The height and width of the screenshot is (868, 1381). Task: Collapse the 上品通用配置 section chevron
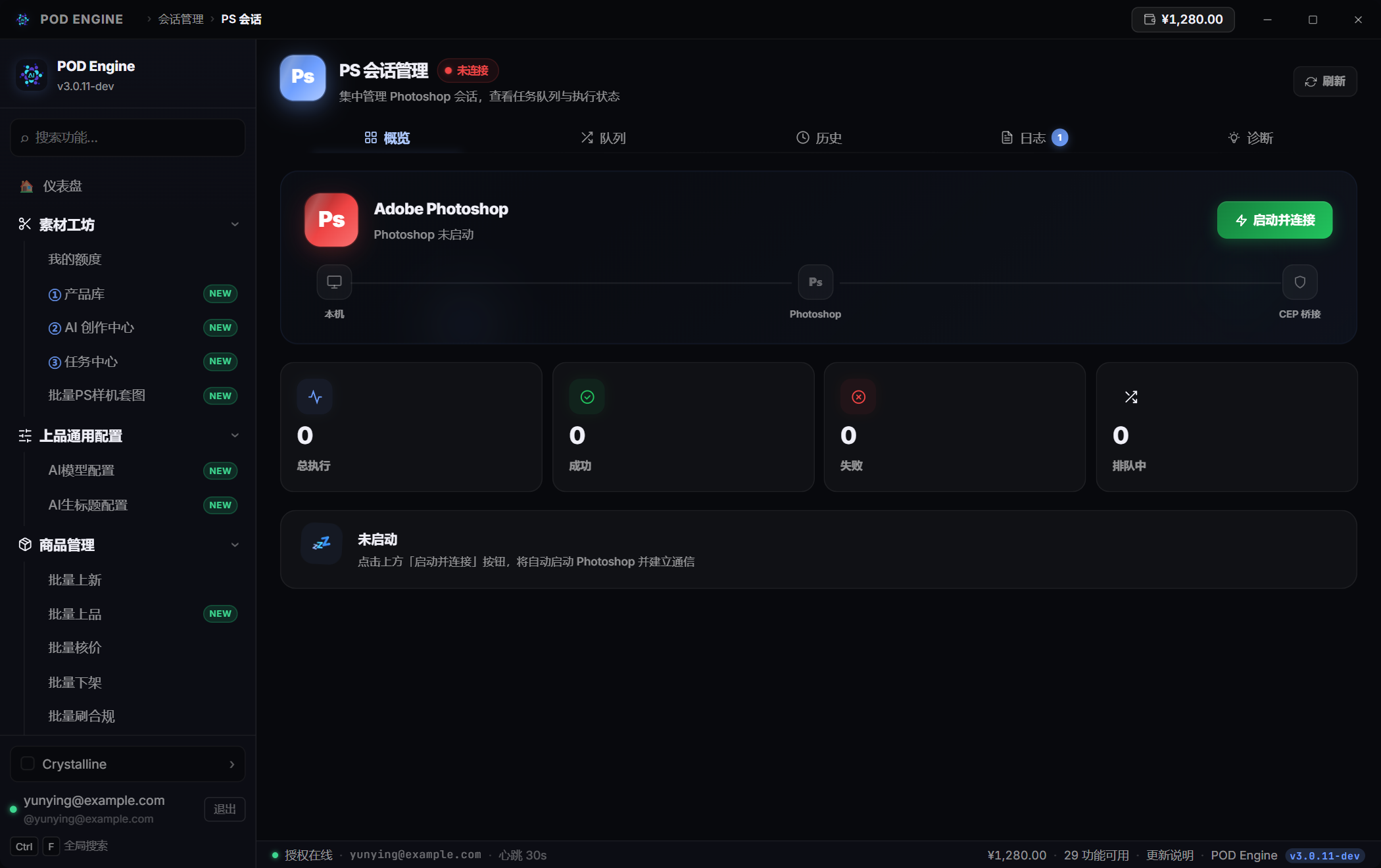pyautogui.click(x=235, y=435)
